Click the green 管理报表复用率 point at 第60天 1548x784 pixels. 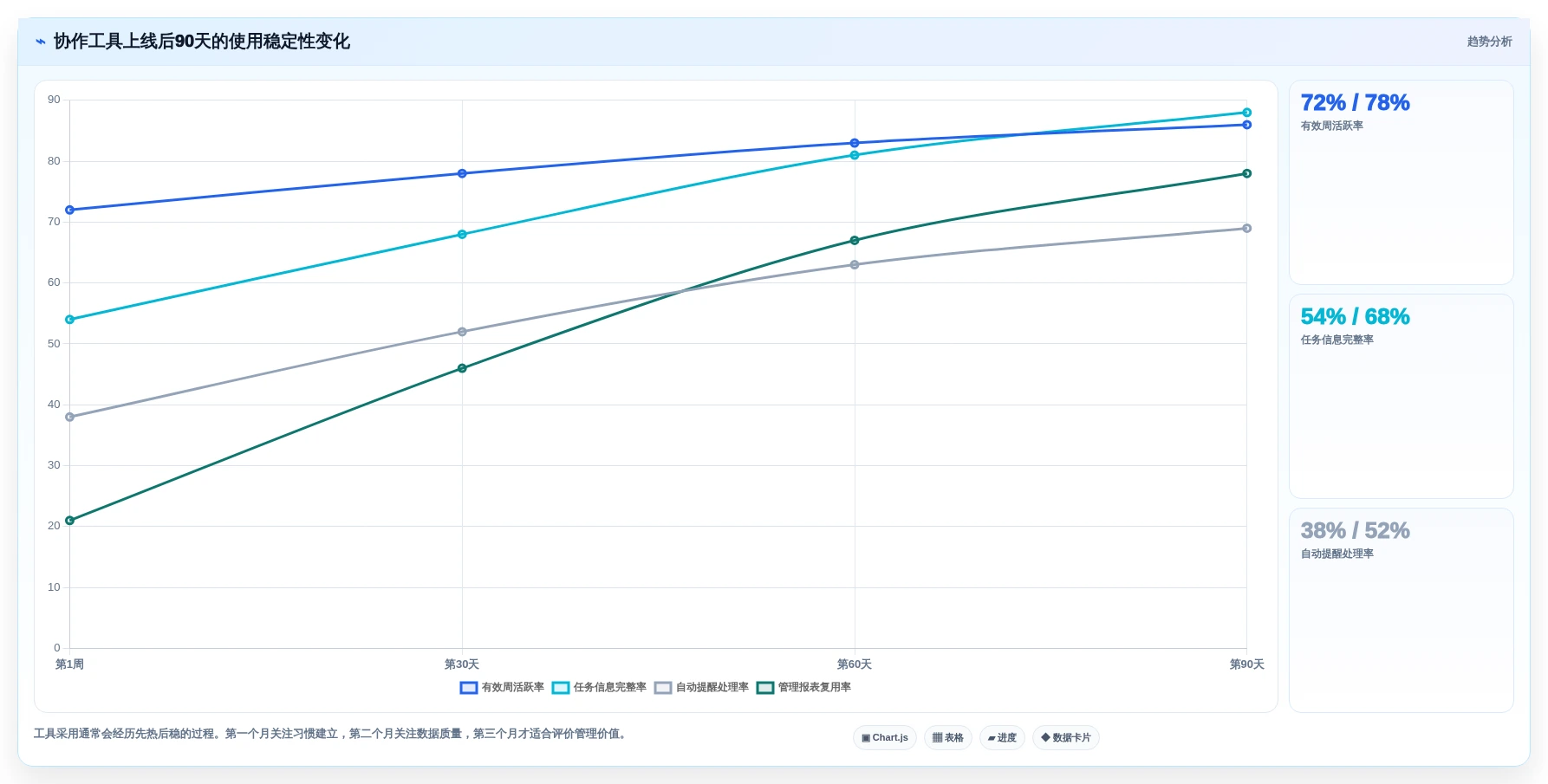[x=855, y=241]
